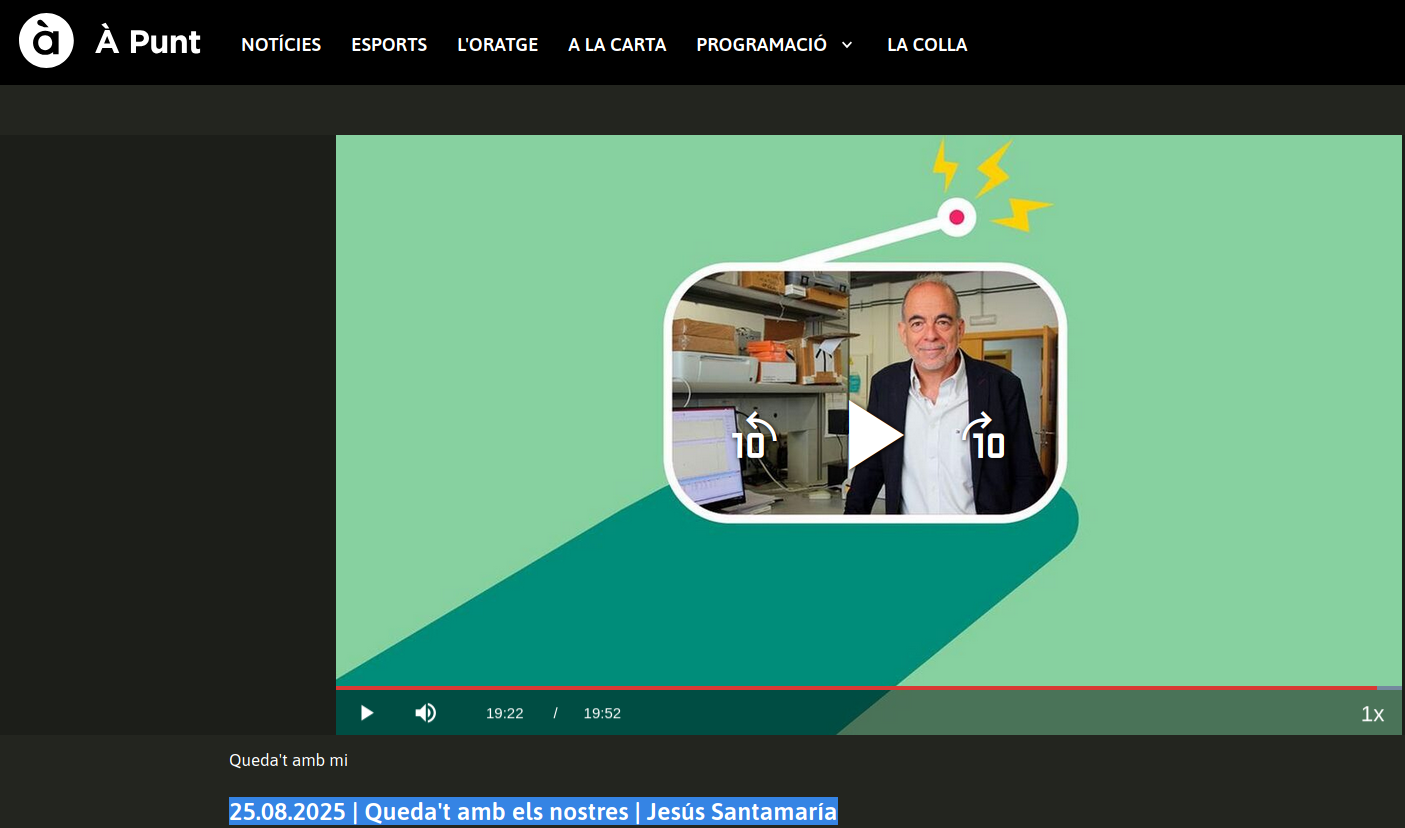Open L'Oratge weather section
Image resolution: width=1405 pixels, height=828 pixels.
click(x=497, y=45)
